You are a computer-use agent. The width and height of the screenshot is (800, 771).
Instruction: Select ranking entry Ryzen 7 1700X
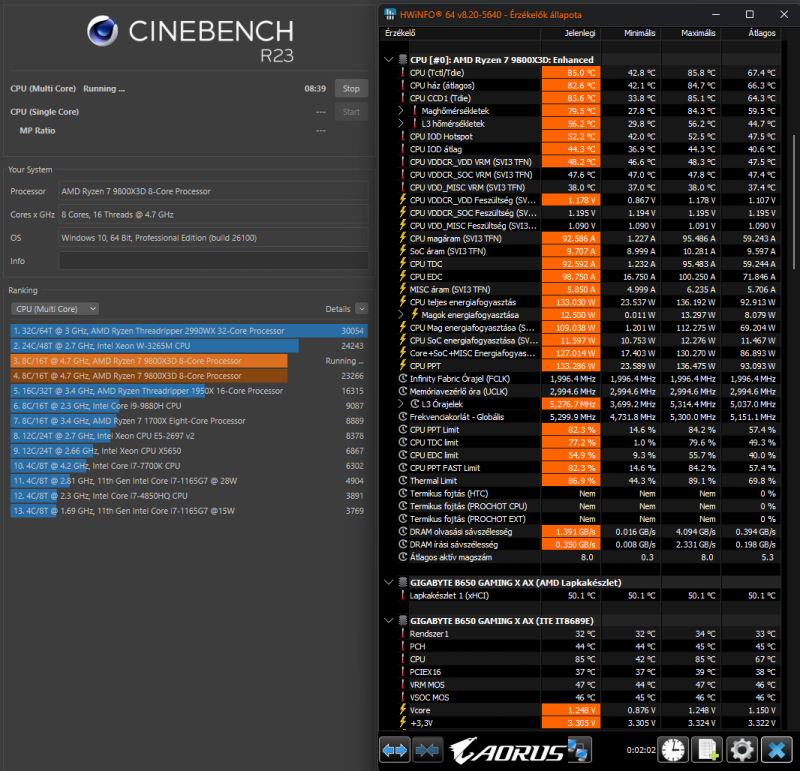pos(189,421)
